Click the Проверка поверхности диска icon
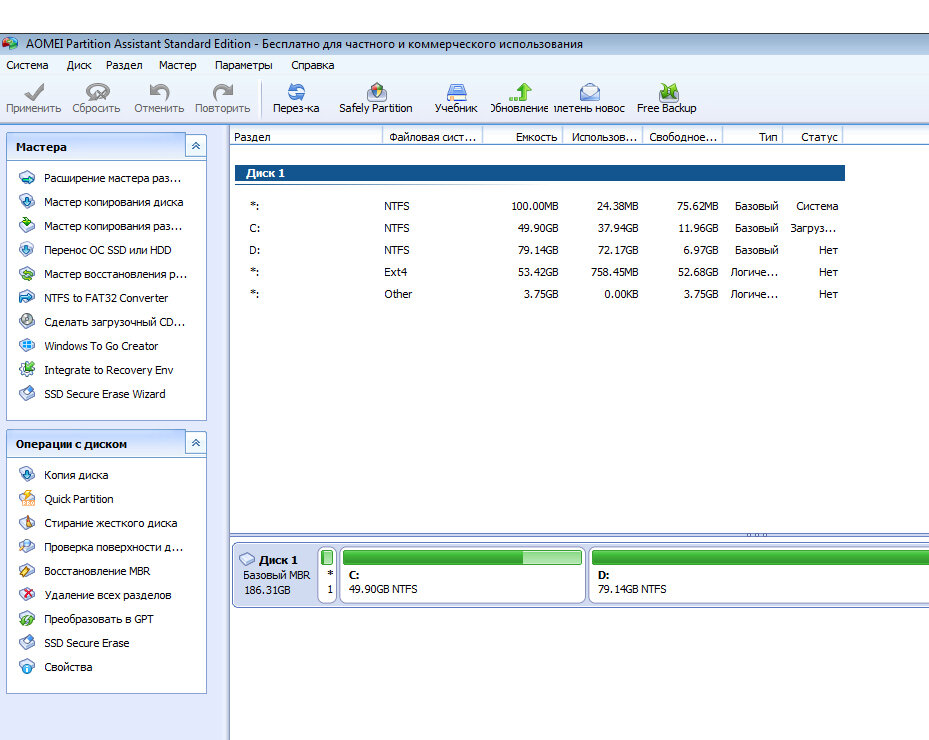 pos(27,546)
